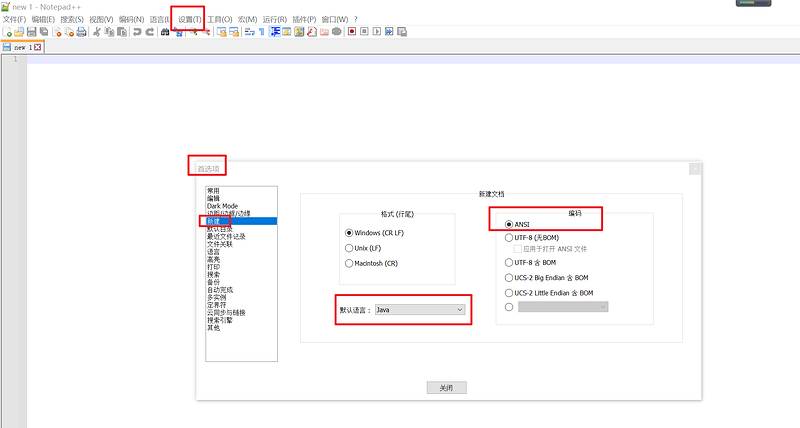Image resolution: width=800 pixels, height=428 pixels.
Task: Open the 视图(V) menu
Action: (101, 19)
